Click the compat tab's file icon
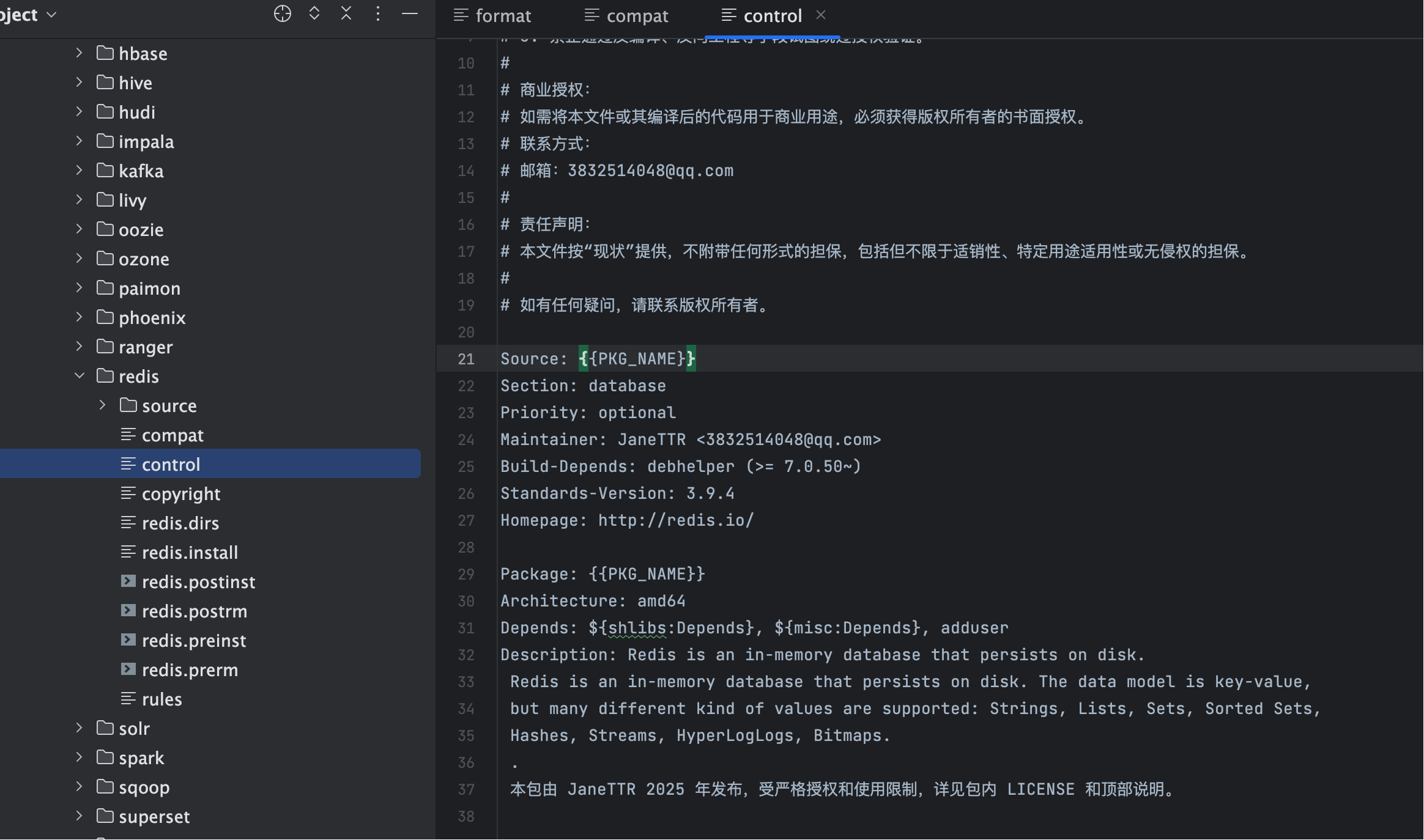1424x840 pixels. pyautogui.click(x=591, y=15)
